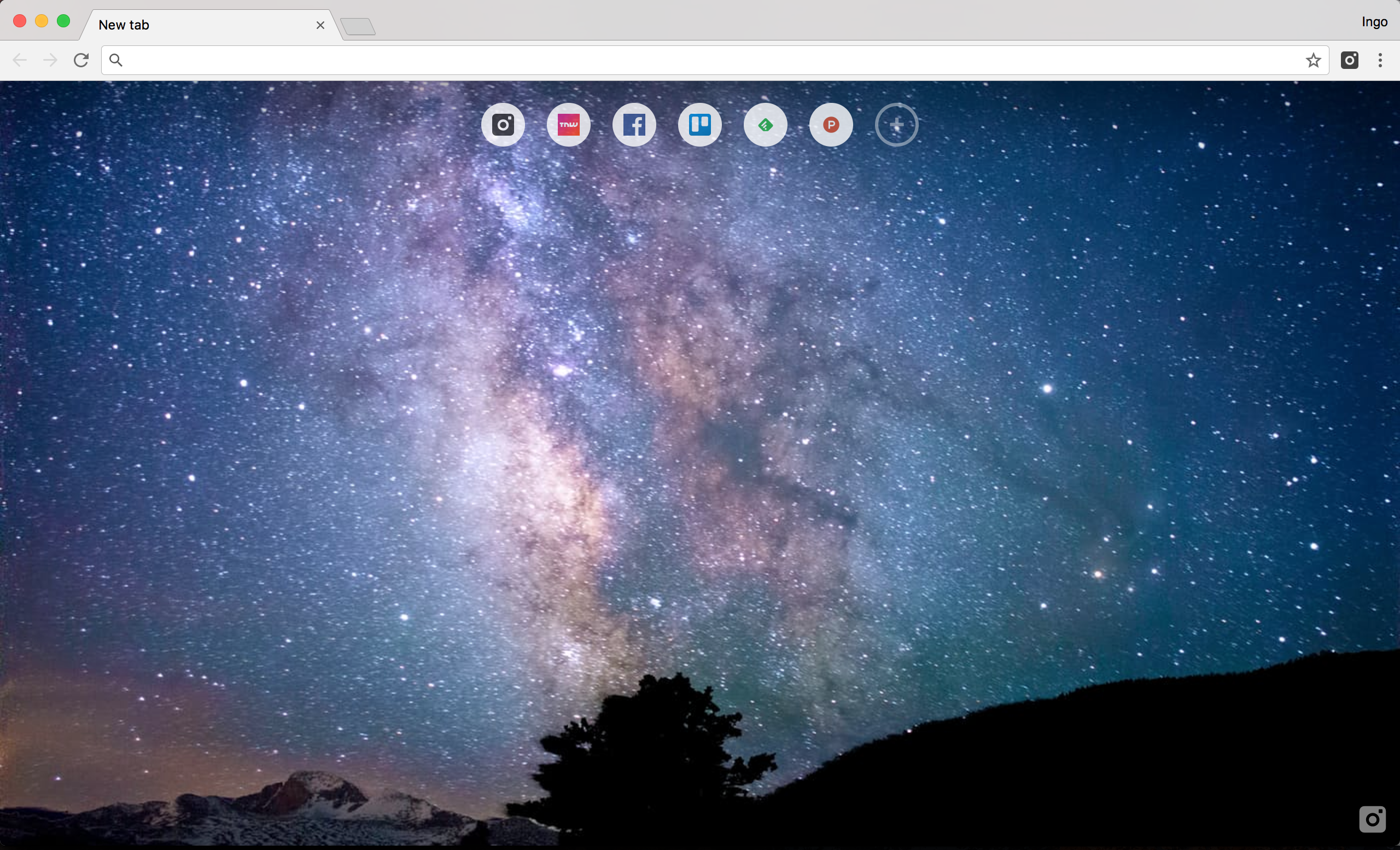Open the Product Hunt shortcut

tap(831, 124)
